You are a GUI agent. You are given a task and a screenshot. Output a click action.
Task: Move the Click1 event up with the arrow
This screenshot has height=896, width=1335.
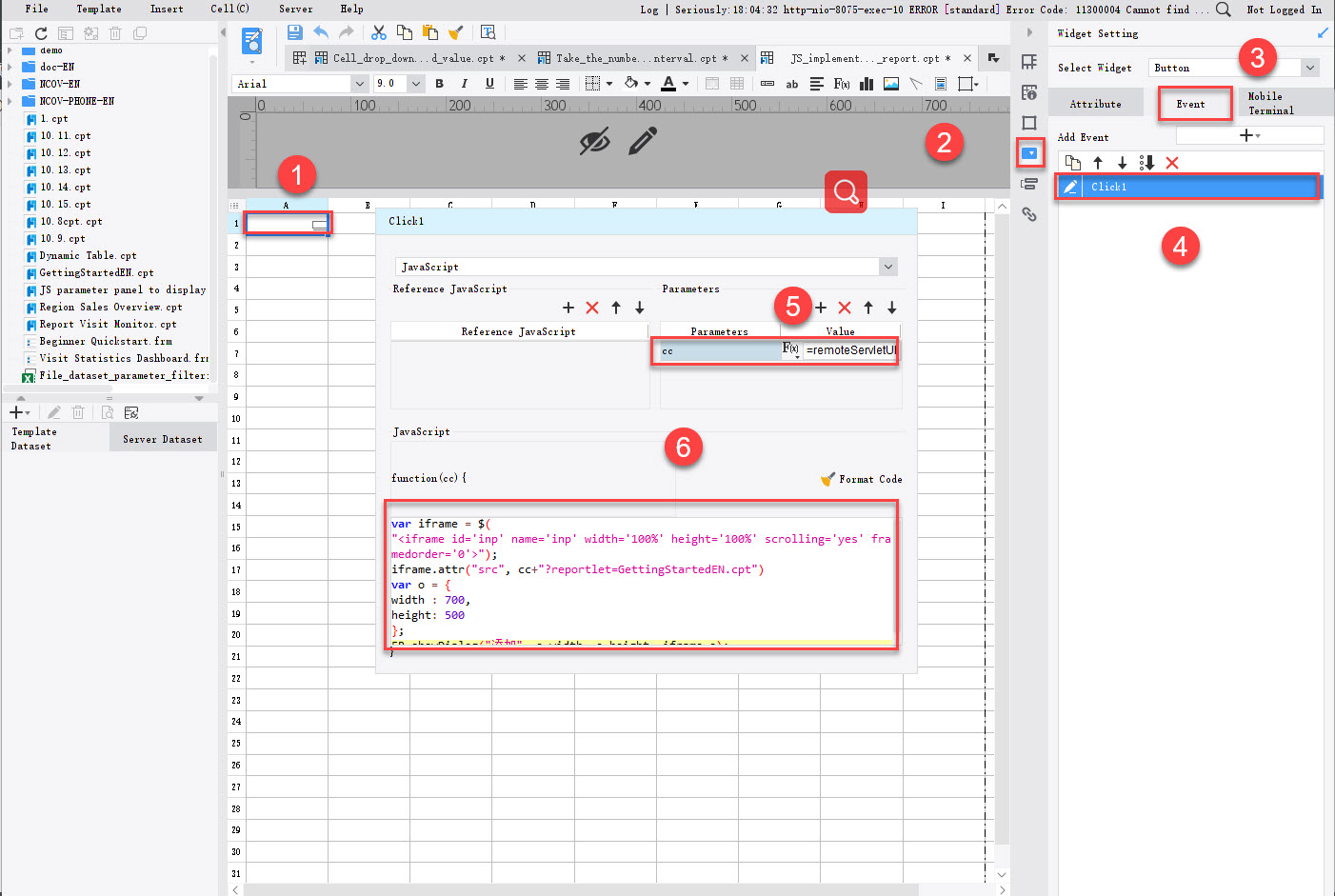[x=1096, y=163]
